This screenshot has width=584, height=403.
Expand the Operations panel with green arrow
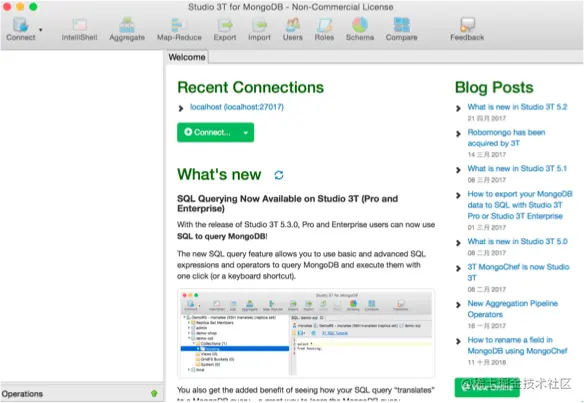(x=154, y=393)
